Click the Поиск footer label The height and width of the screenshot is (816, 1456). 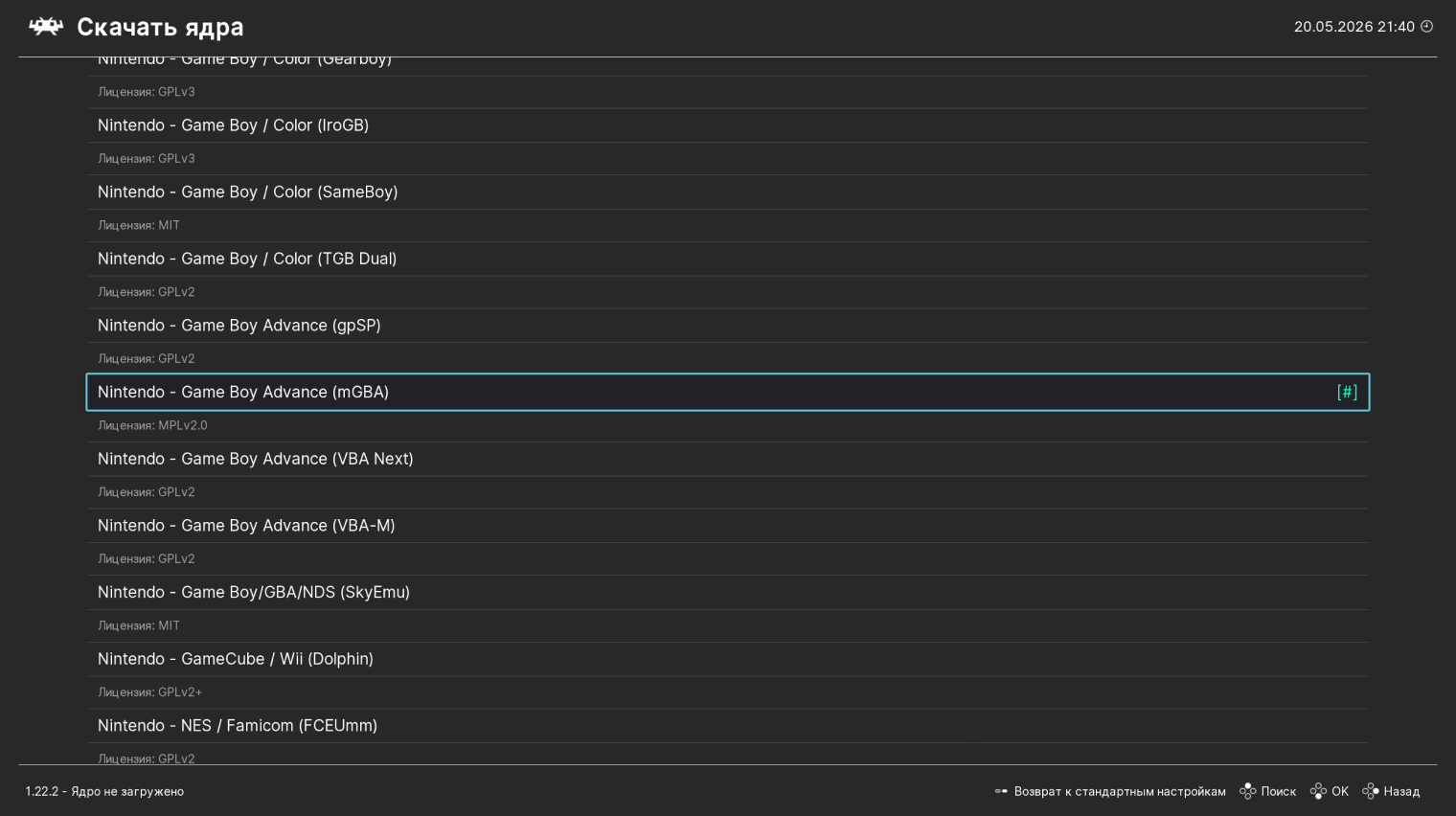(1278, 791)
